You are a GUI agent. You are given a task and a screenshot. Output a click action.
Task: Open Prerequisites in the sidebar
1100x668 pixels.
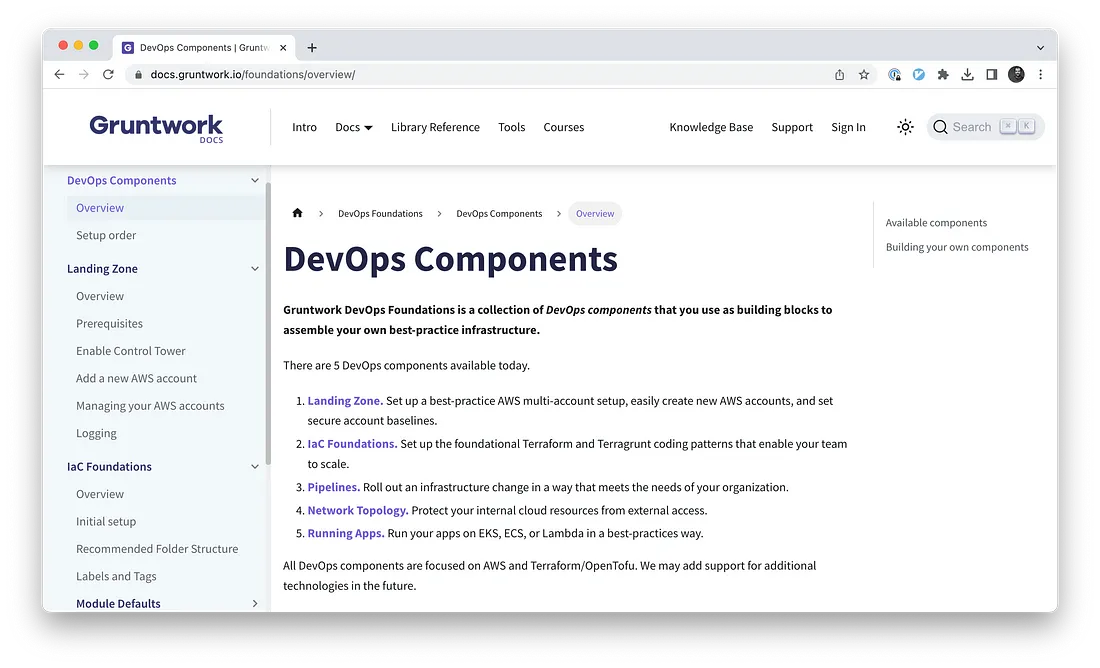(x=109, y=323)
